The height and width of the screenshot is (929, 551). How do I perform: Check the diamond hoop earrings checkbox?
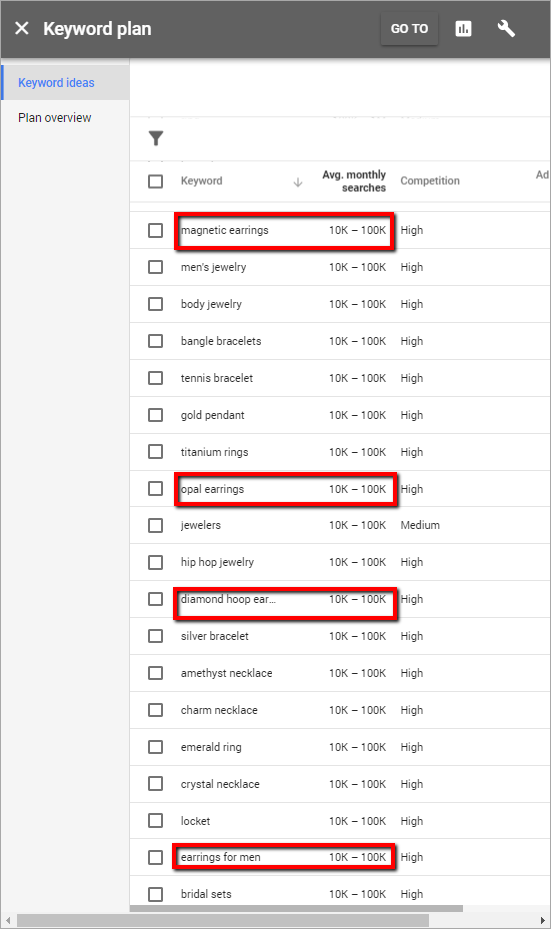click(155, 599)
